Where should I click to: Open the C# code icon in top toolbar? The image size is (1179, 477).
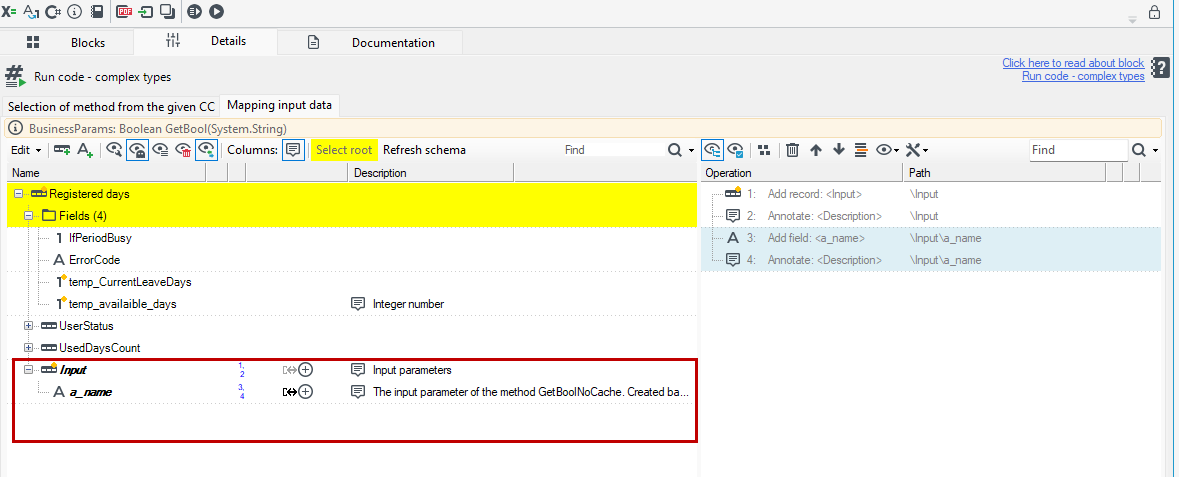pyautogui.click(x=53, y=11)
